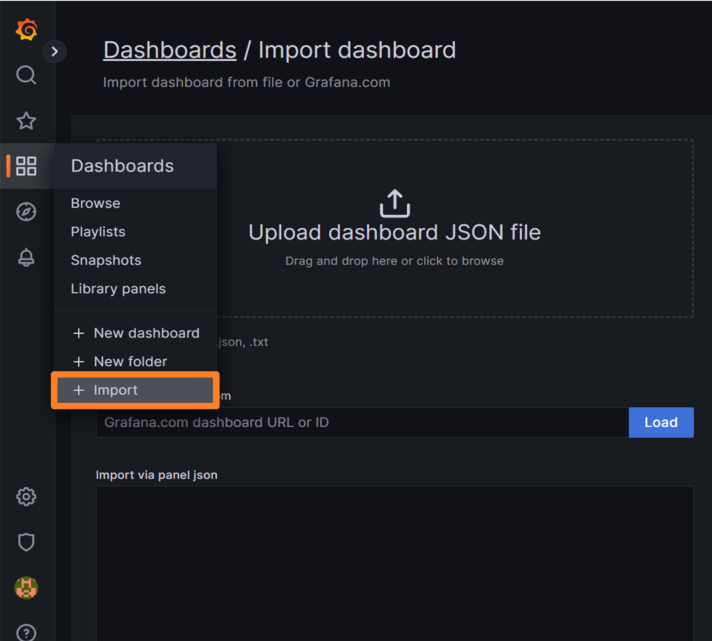Open the Configuration gear icon
Screen dimensions: 712x641
coord(26,497)
